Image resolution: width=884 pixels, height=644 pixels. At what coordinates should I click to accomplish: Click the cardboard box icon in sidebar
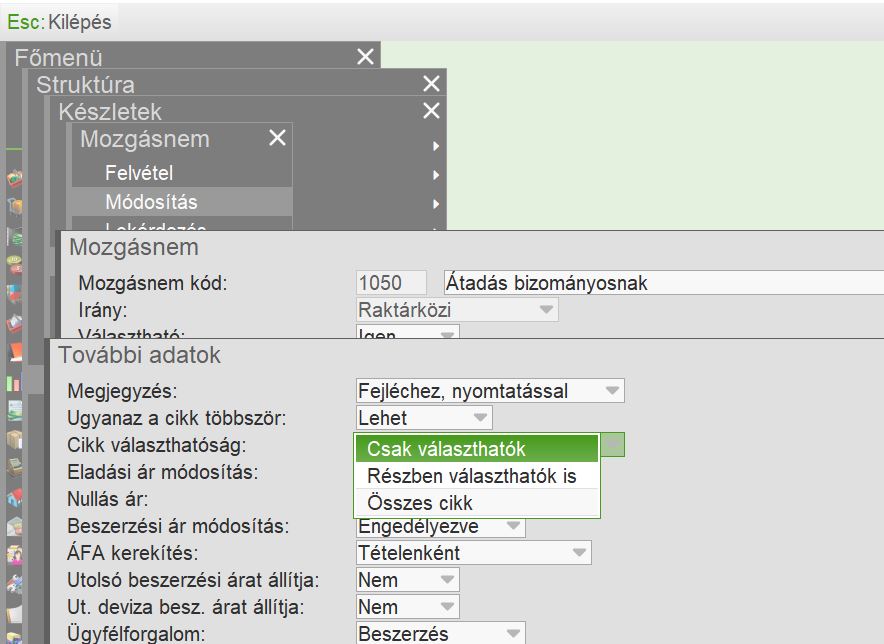click(x=14, y=440)
